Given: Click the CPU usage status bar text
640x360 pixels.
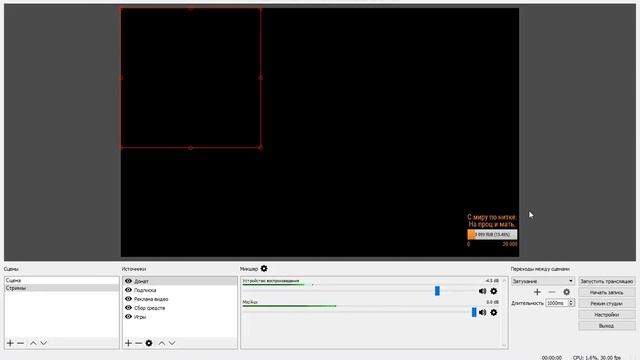Looking at the screenshot, I should [597, 358].
